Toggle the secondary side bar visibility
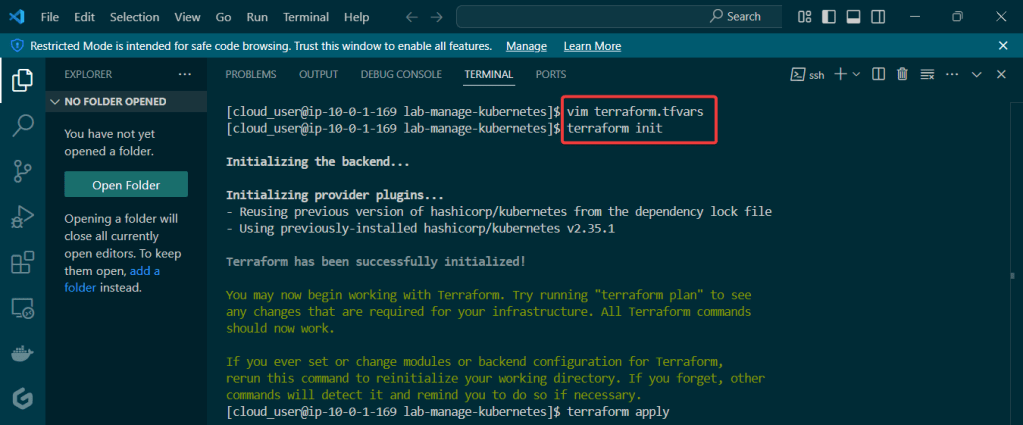 tap(878, 16)
